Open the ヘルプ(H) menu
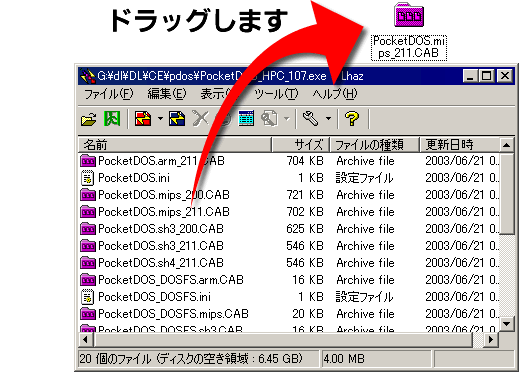Screen dimensions: 519x372 335,94
